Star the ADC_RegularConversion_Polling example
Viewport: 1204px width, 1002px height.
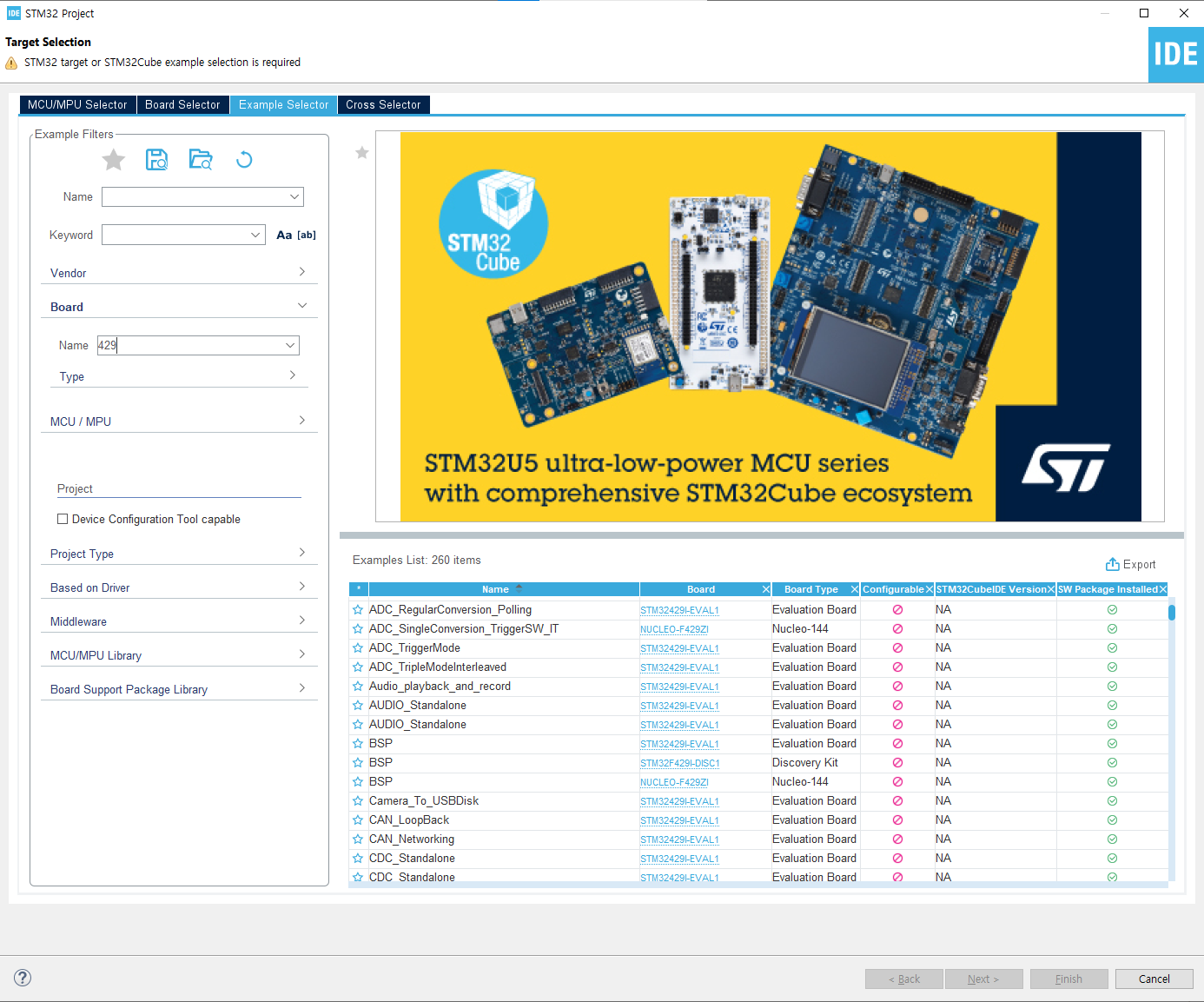click(358, 610)
